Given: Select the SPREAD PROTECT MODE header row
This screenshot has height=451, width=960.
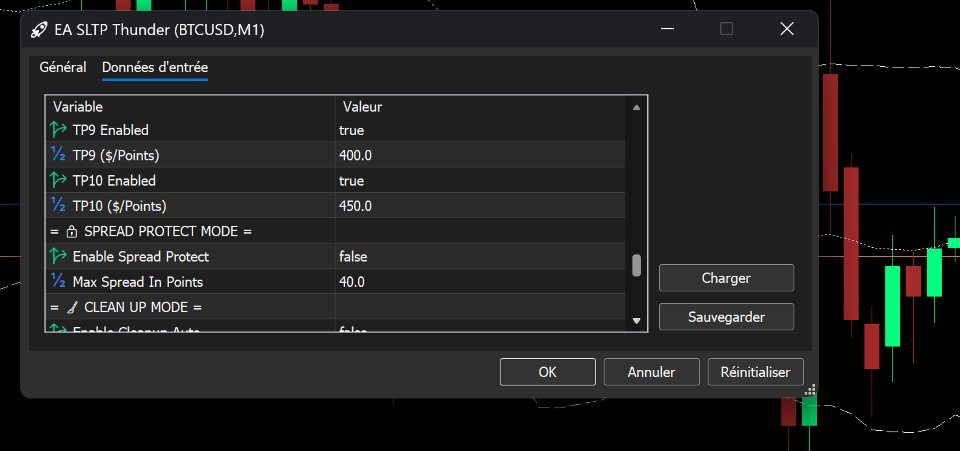Looking at the screenshot, I should [x=336, y=231].
